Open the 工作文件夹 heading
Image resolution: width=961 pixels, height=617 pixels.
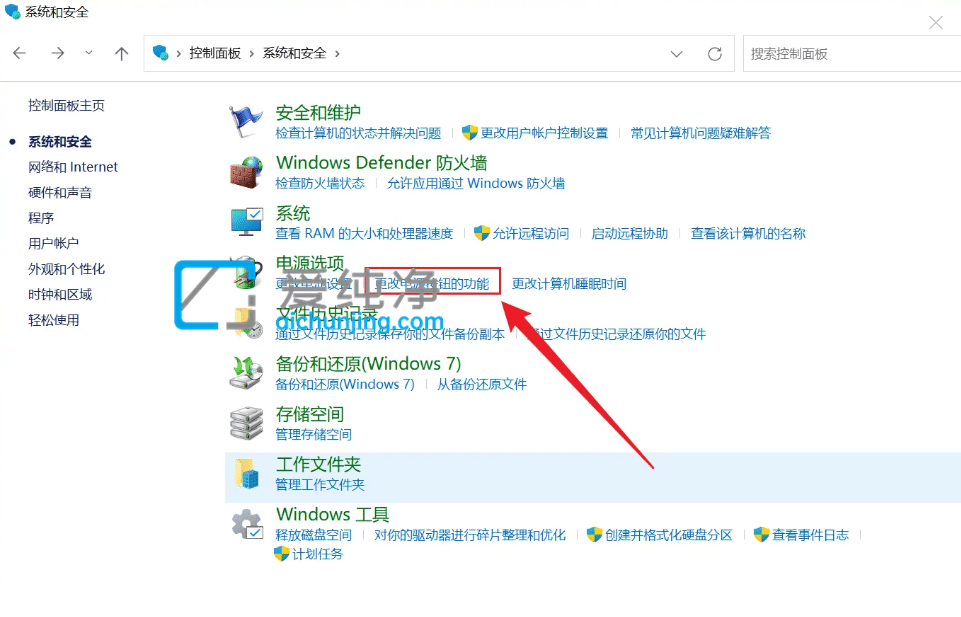click(x=318, y=464)
